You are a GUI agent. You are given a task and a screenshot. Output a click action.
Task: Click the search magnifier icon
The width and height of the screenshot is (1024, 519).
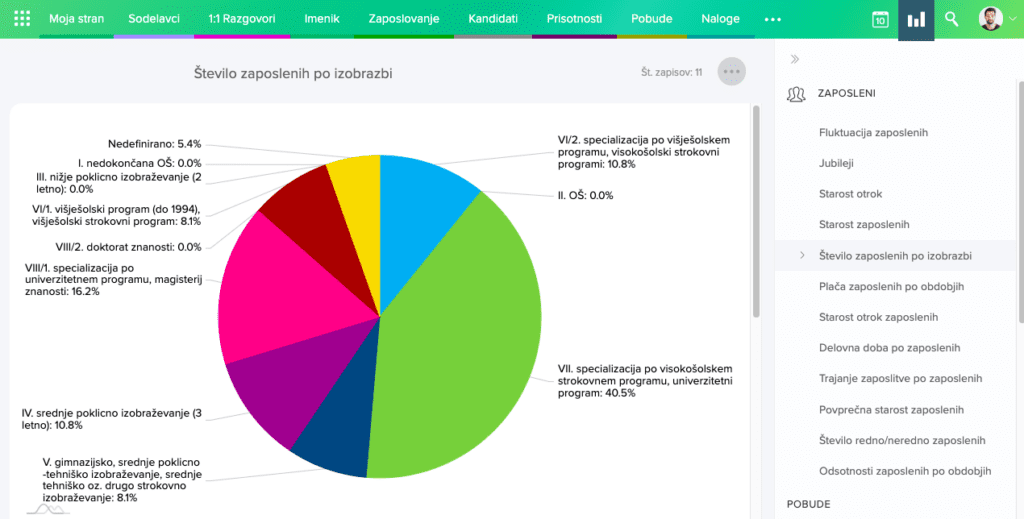952,20
